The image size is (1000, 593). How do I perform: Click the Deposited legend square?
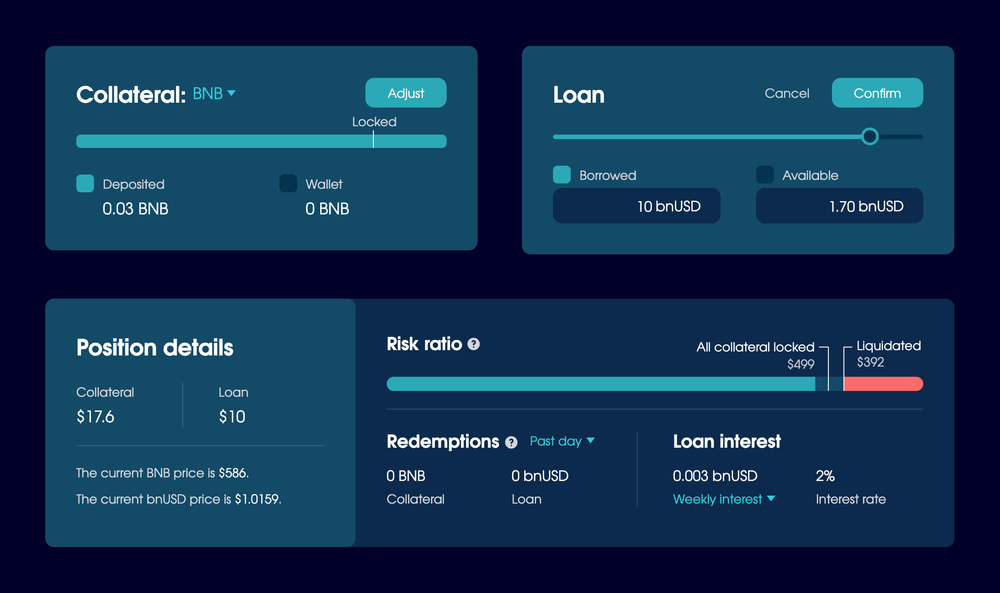click(85, 183)
